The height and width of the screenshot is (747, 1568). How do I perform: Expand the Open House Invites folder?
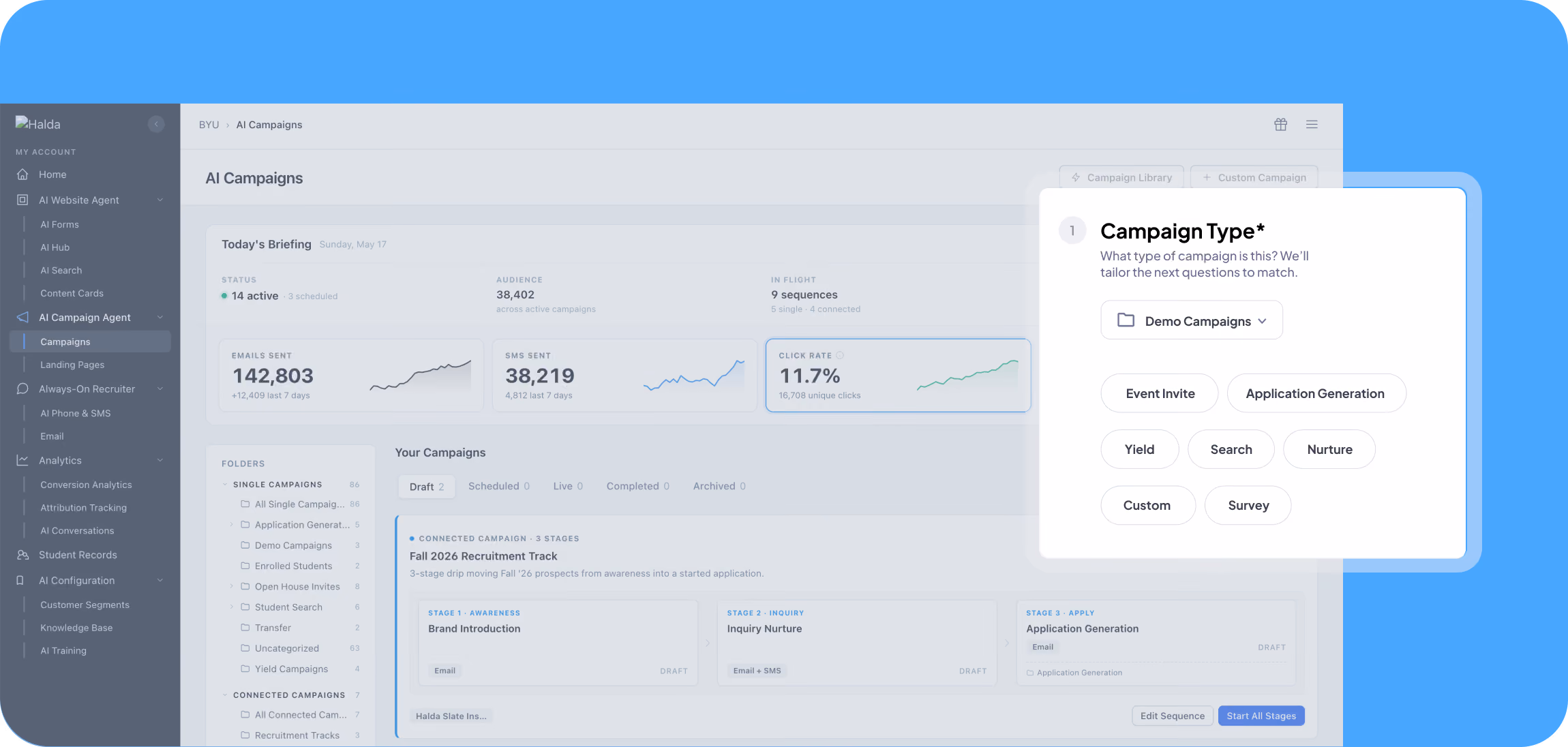[x=232, y=586]
